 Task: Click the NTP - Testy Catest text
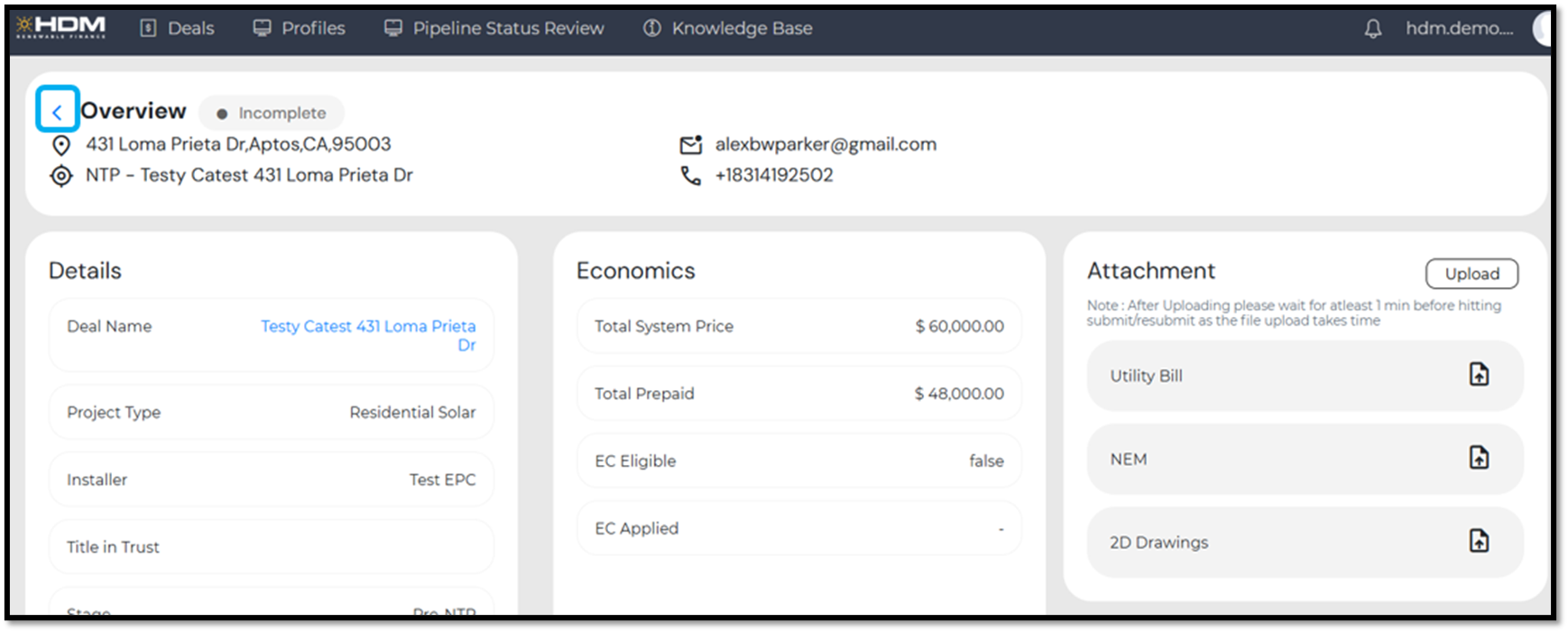pos(249,175)
